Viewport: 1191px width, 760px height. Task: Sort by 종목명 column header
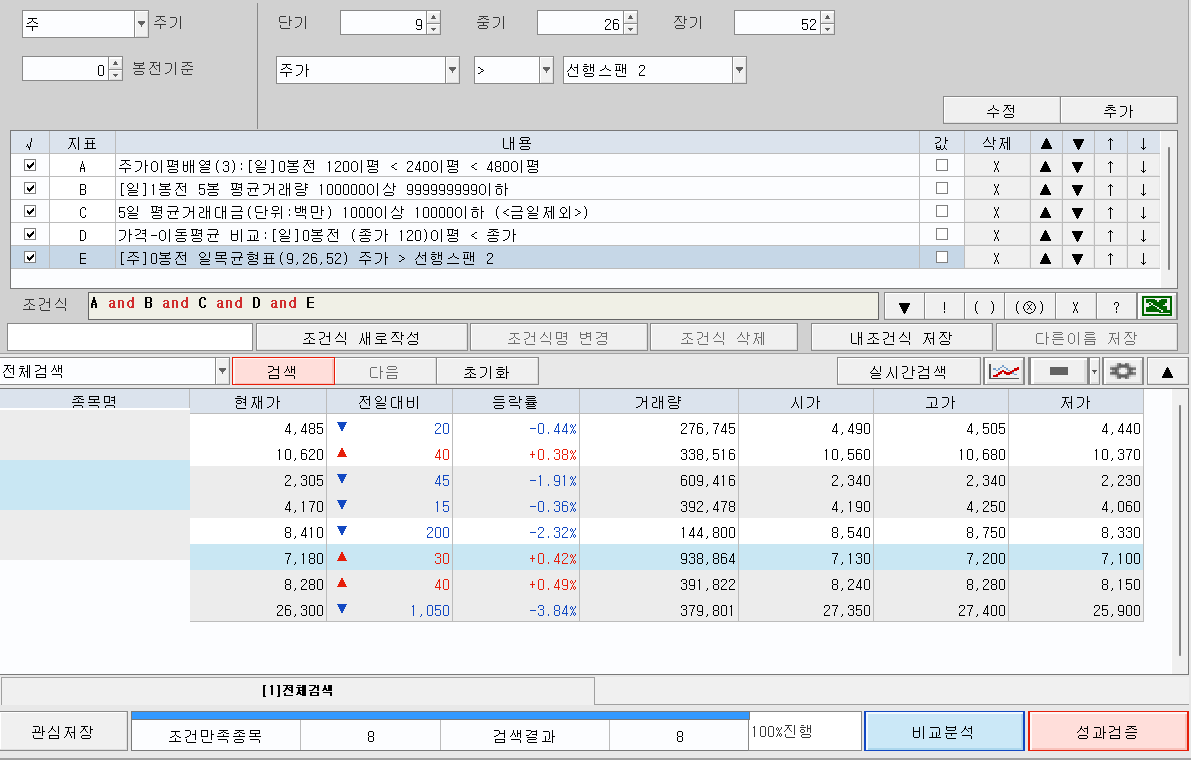coord(94,400)
